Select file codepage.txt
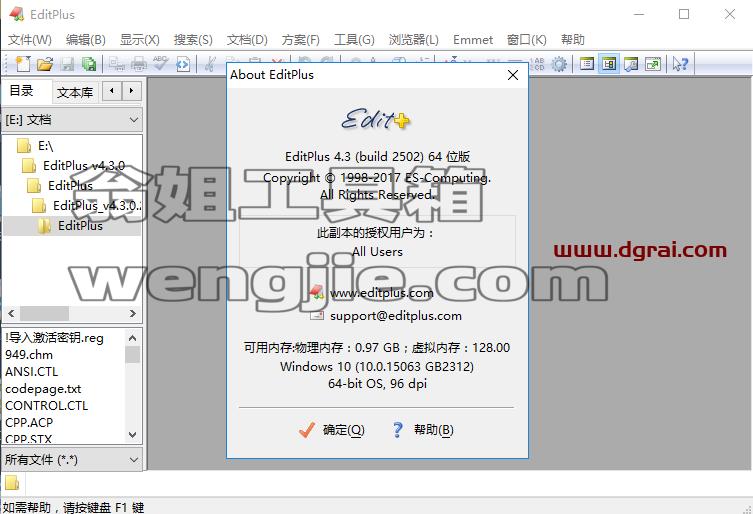 (x=43, y=388)
